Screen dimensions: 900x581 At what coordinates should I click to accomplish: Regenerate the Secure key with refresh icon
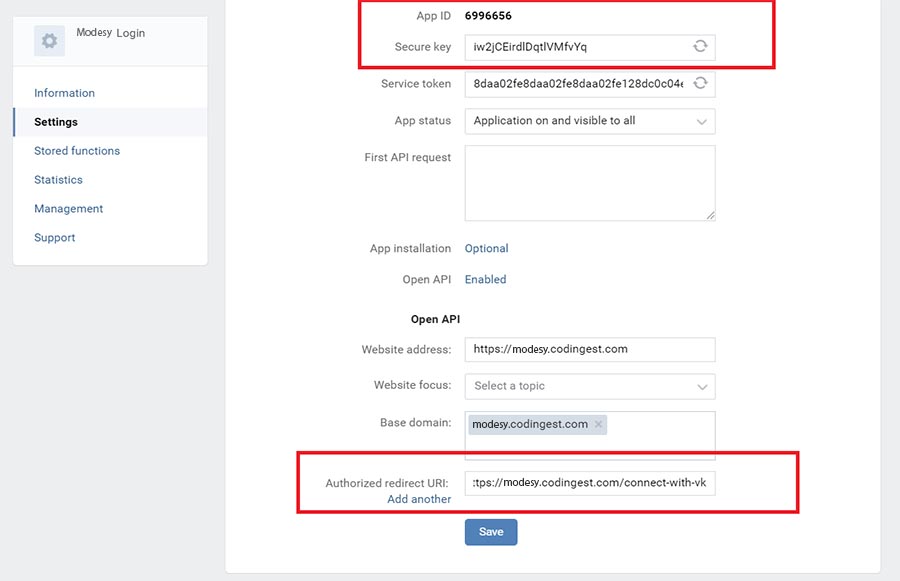pos(700,47)
